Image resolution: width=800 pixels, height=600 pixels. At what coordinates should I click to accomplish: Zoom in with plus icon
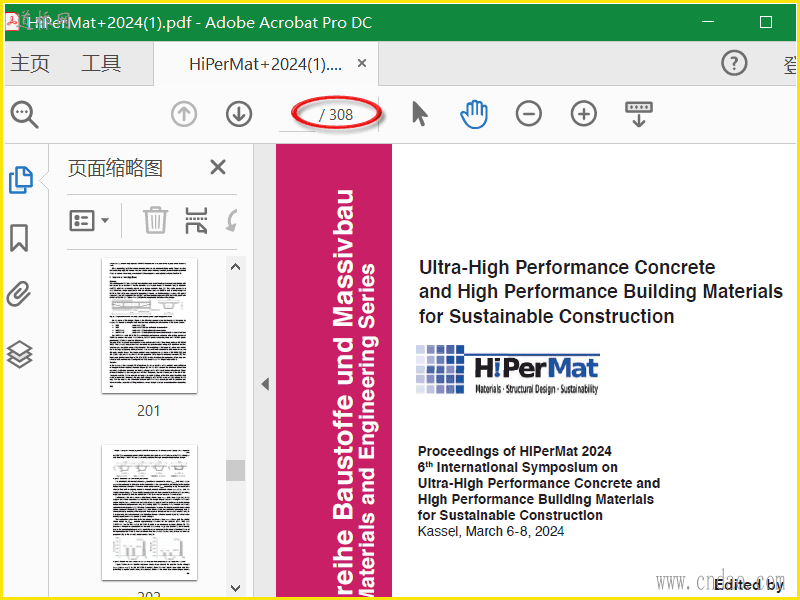pyautogui.click(x=584, y=114)
